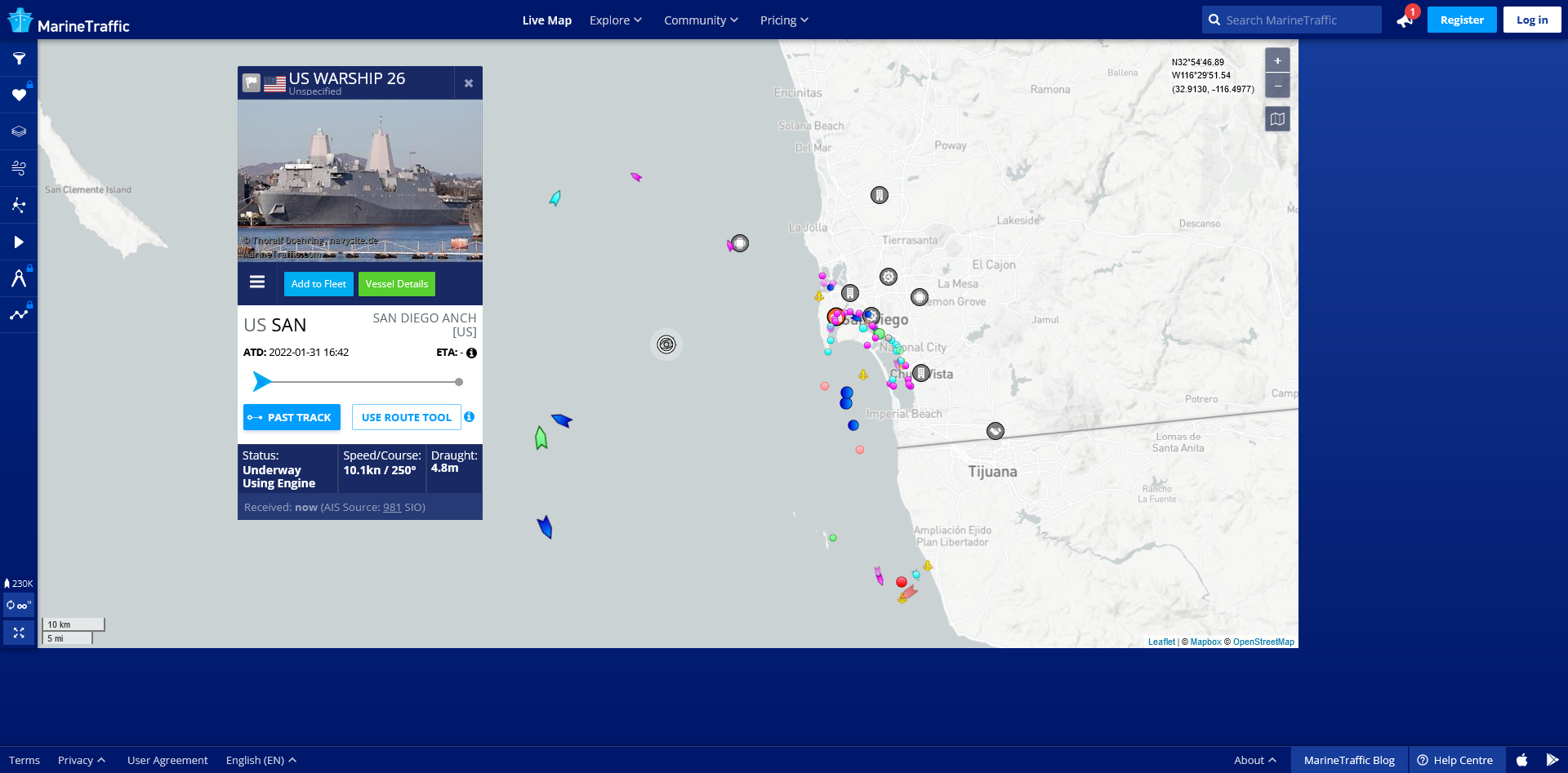This screenshot has width=1568, height=773.
Task: Click the red vessel marker near bottom coast
Action: click(902, 582)
